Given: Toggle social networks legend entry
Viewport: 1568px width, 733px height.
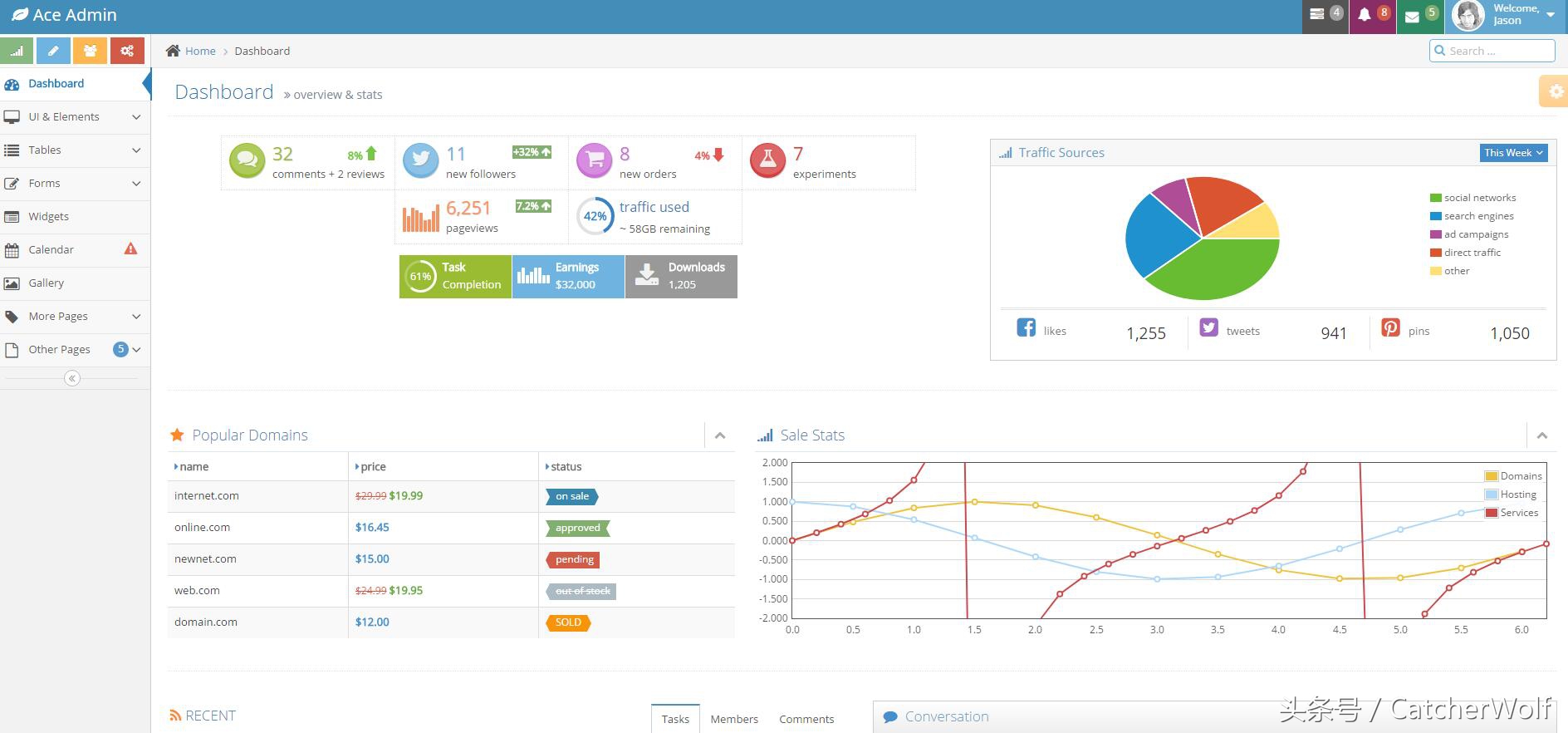Looking at the screenshot, I should click(x=1472, y=198).
